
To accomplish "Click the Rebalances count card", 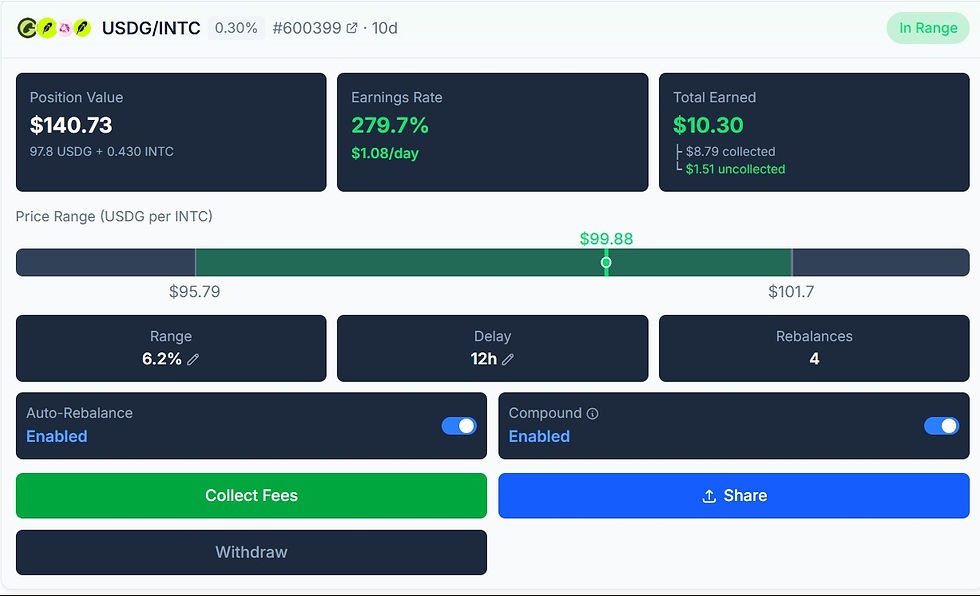I will 814,349.
